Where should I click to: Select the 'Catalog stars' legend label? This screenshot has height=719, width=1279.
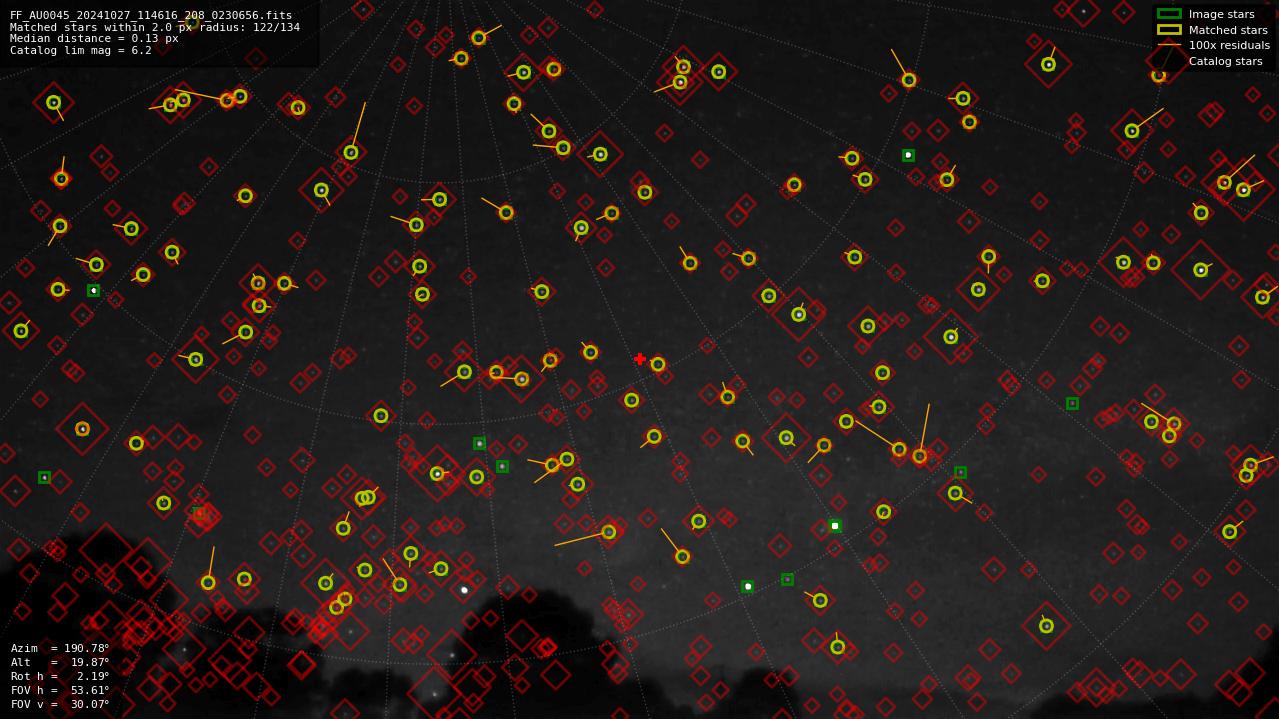[x=1225, y=61]
